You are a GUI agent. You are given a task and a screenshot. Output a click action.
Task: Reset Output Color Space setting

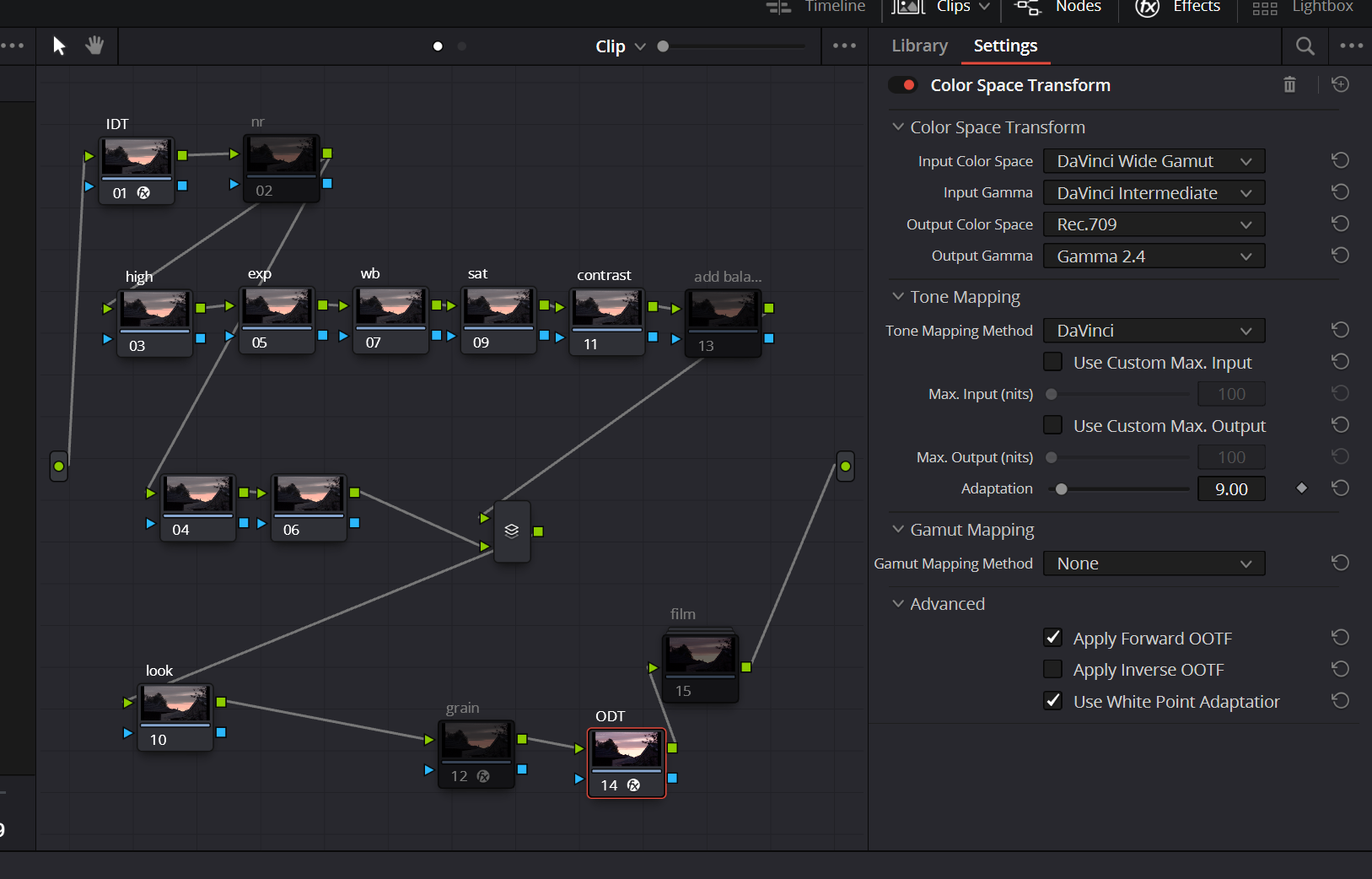(x=1340, y=224)
